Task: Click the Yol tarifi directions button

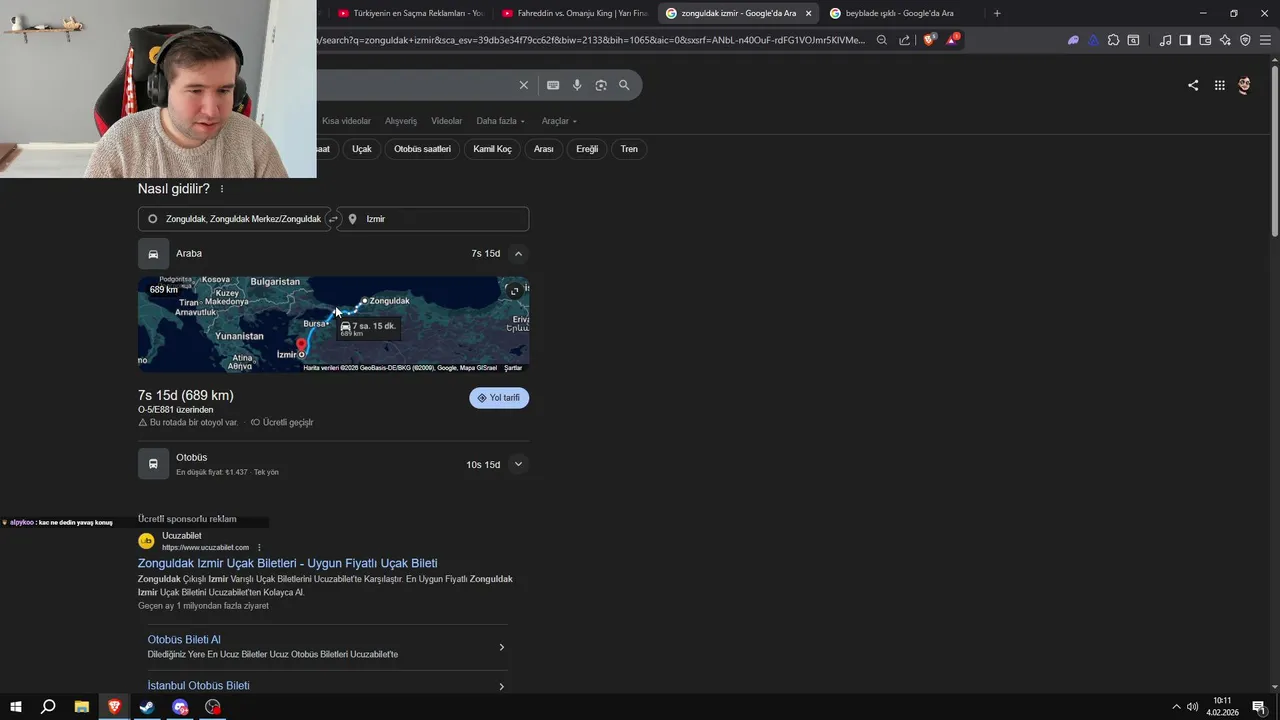Action: pyautogui.click(x=499, y=398)
